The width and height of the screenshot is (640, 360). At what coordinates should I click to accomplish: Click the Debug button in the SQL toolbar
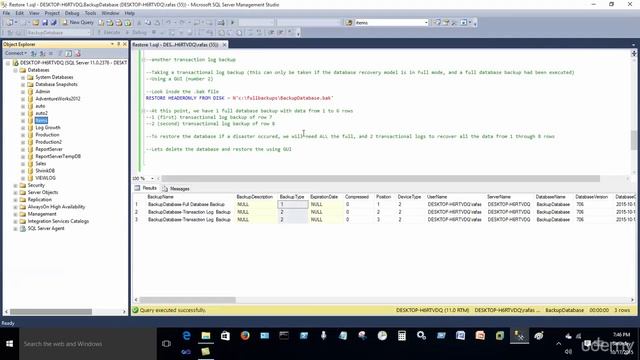pyautogui.click(x=136, y=32)
